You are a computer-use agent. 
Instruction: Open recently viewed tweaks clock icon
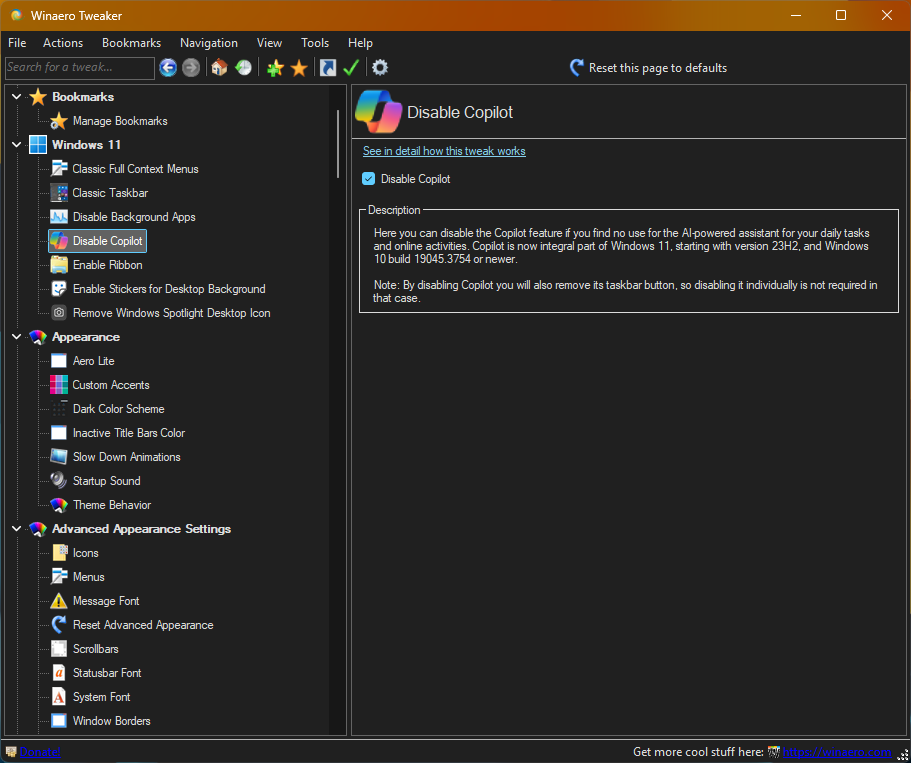coord(243,68)
